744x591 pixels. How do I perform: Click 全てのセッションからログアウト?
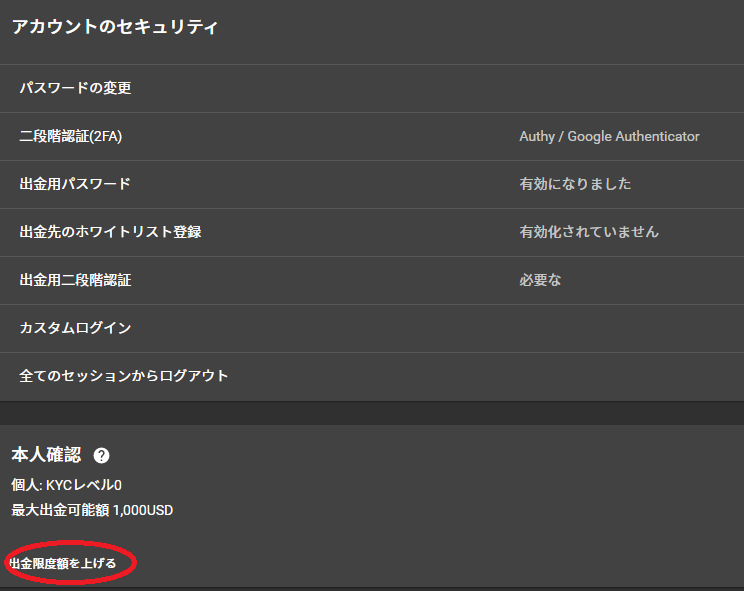pyautogui.click(x=124, y=376)
